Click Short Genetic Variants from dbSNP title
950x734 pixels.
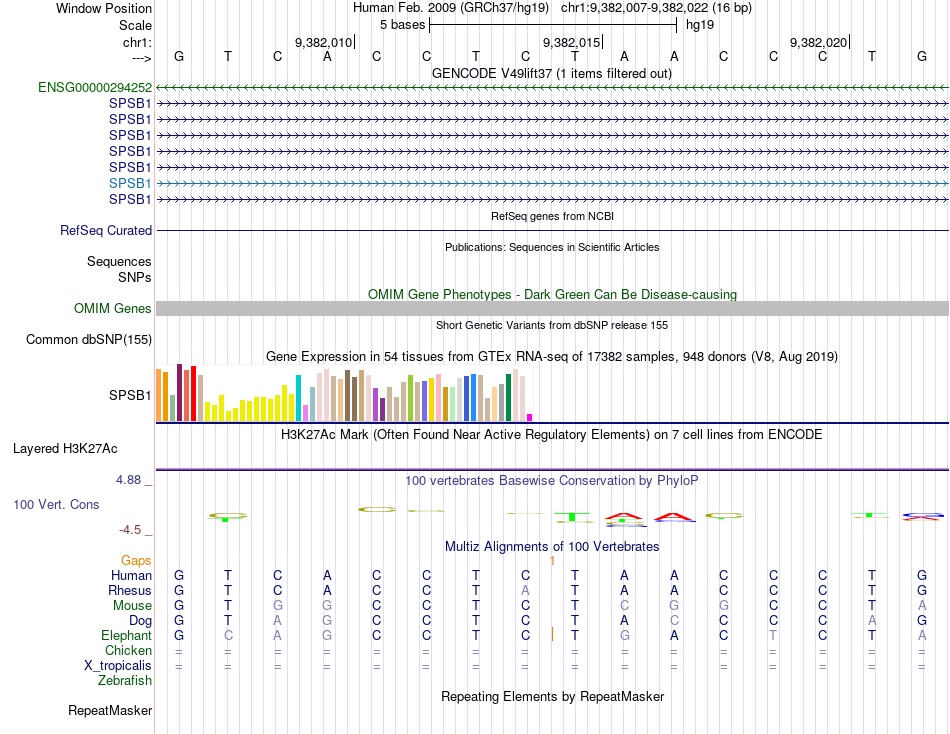coord(552,325)
